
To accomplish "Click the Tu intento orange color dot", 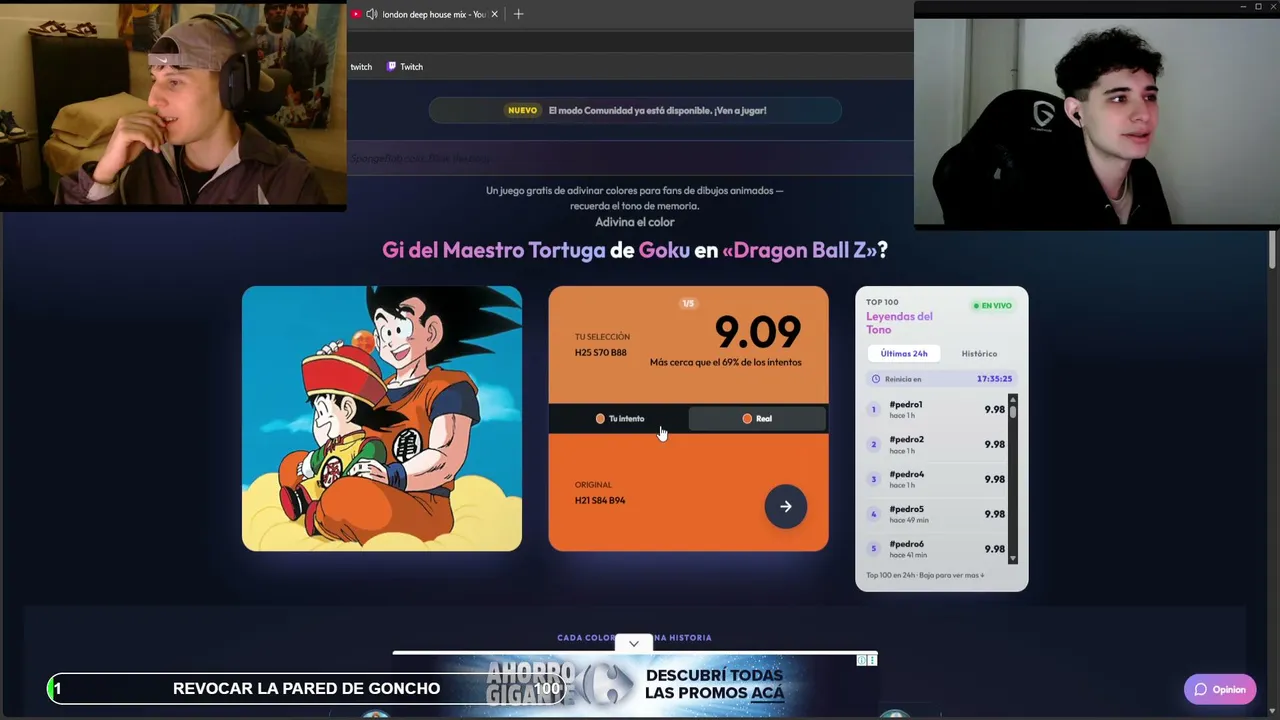I will (600, 419).
